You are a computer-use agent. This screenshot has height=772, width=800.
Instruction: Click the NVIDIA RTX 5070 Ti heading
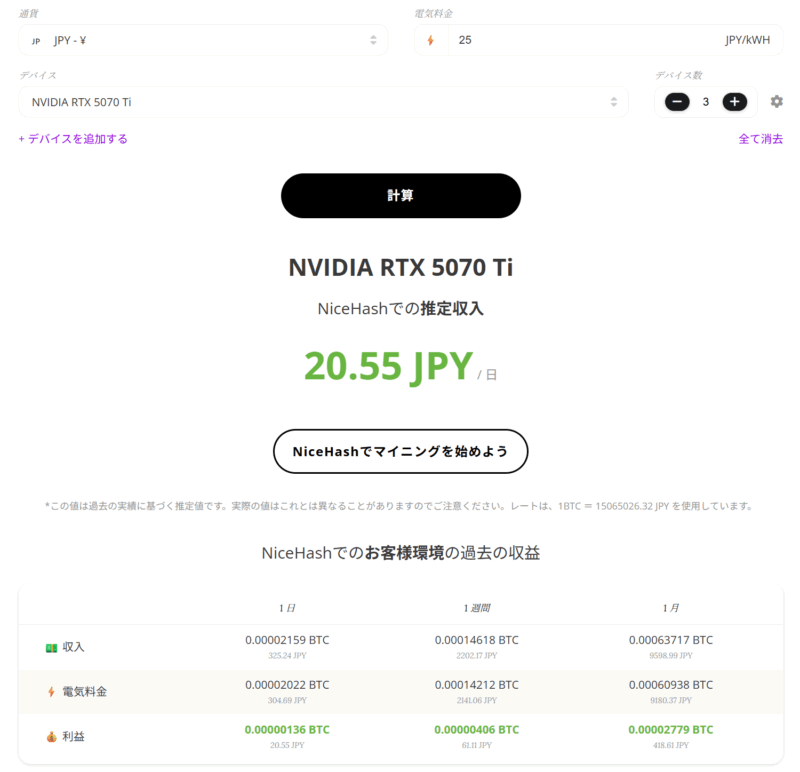coord(401,267)
